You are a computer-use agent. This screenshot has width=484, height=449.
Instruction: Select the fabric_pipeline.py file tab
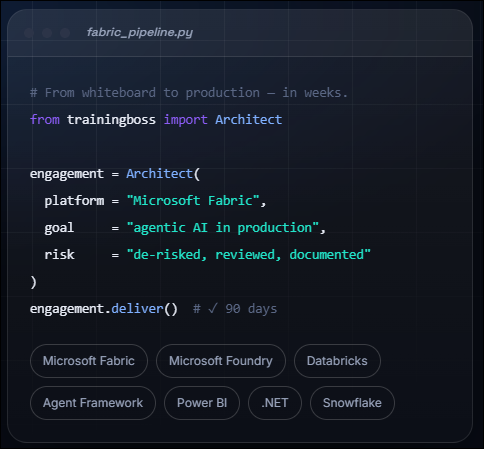click(140, 32)
